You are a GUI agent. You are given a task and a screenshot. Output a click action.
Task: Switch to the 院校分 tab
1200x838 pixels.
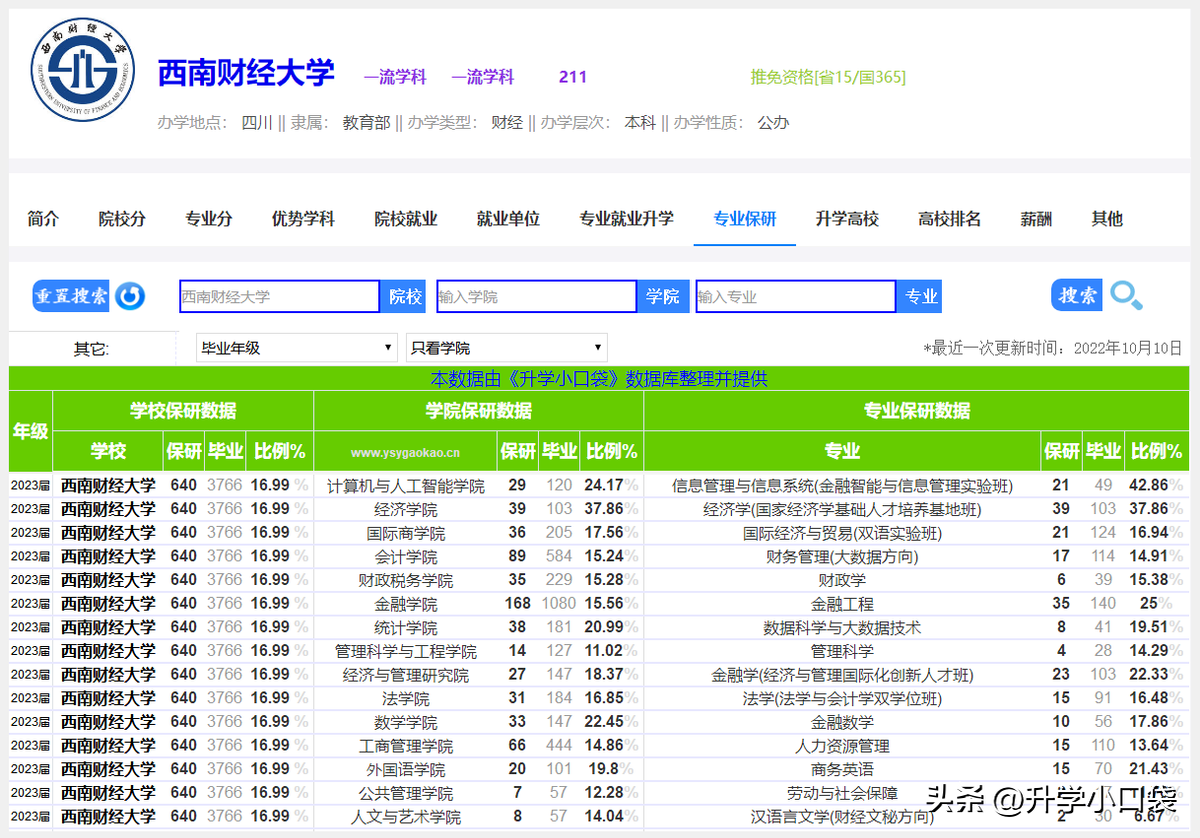[122, 219]
